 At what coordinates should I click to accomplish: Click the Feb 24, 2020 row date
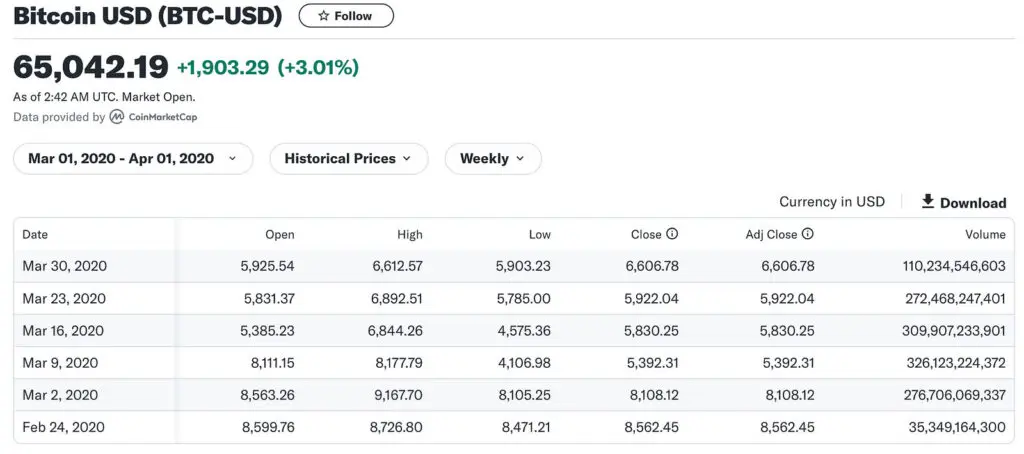tap(63, 427)
